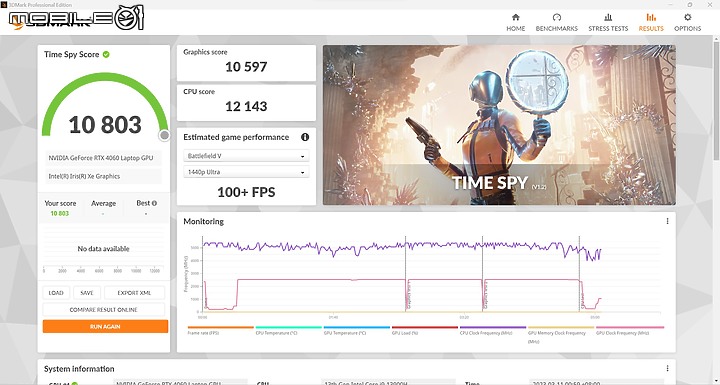The height and width of the screenshot is (385, 720).
Task: Click the main Time Spy score 10 803
Action: point(105,125)
